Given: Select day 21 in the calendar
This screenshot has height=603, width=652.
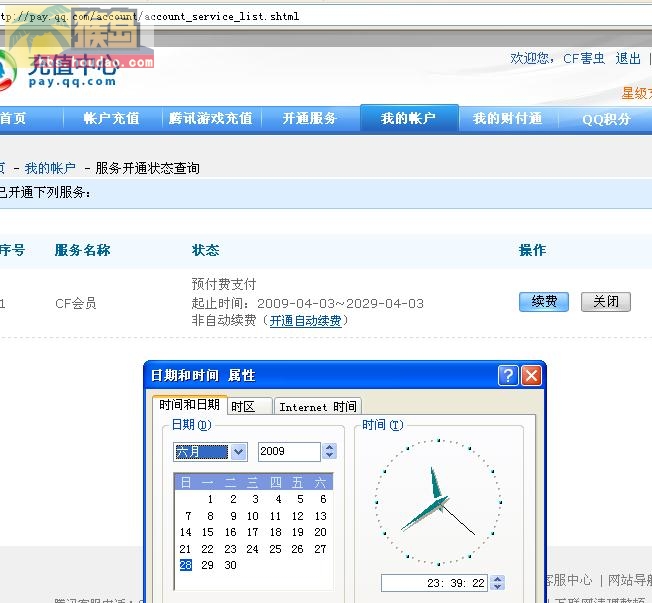Looking at the screenshot, I should (185, 549).
